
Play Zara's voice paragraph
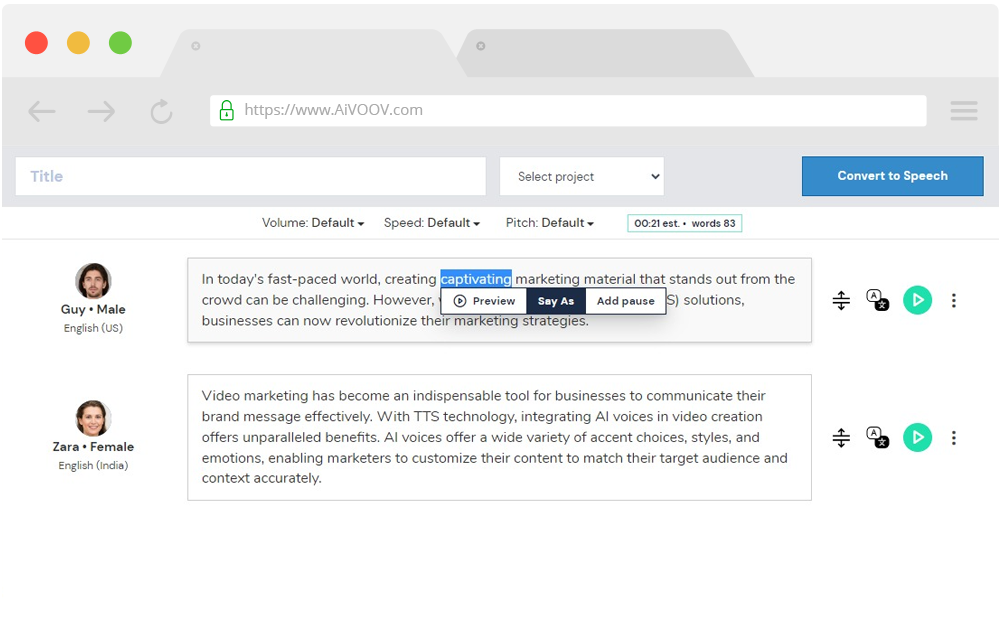pyautogui.click(x=917, y=437)
